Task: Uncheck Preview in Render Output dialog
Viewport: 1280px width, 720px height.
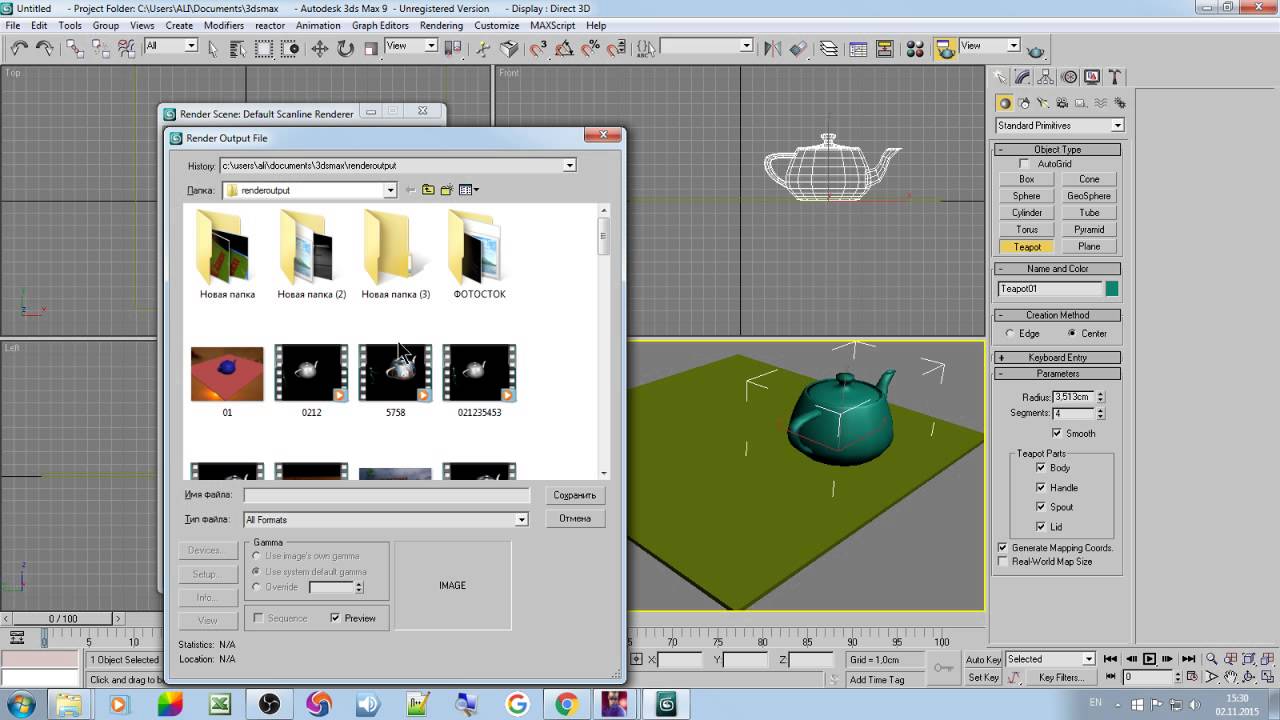Action: click(x=335, y=618)
